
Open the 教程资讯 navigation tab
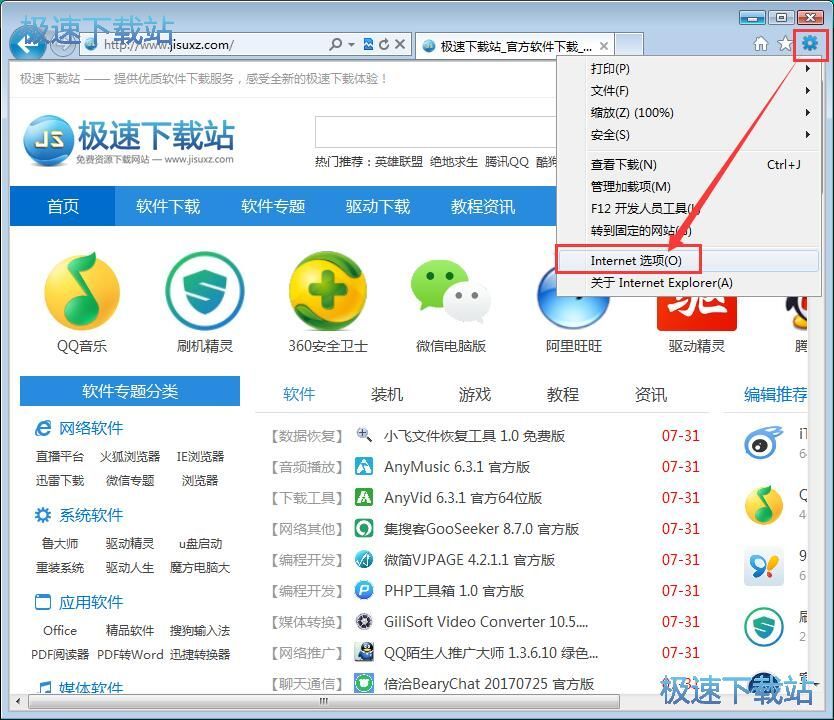click(x=483, y=206)
